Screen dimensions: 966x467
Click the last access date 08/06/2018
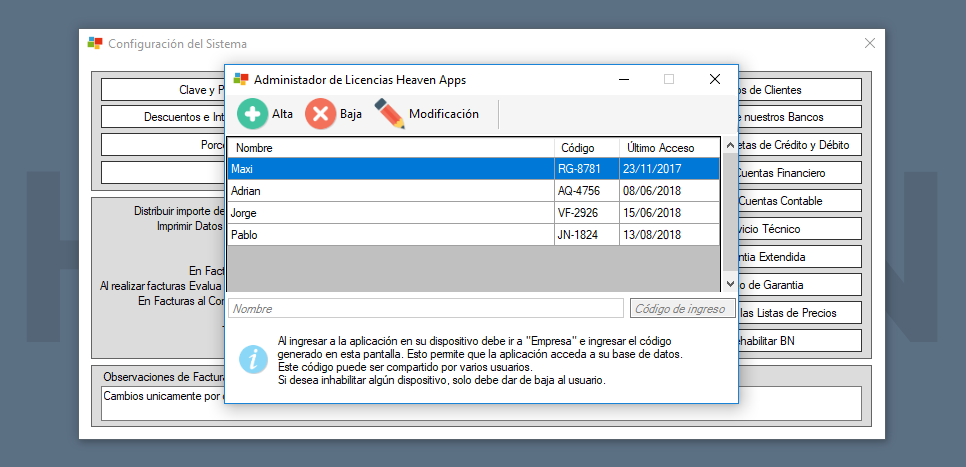[669, 190]
